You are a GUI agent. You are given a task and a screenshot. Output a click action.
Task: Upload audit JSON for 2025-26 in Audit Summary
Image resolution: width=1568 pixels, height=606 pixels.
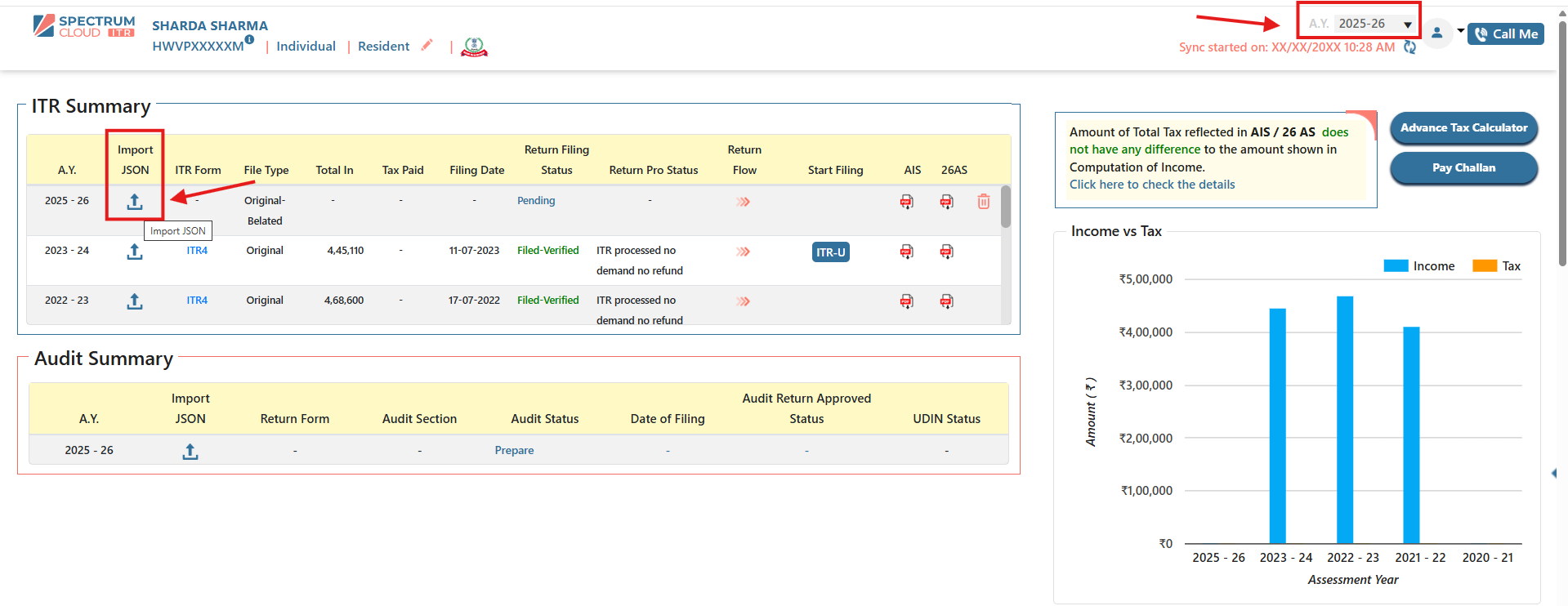pos(190,451)
